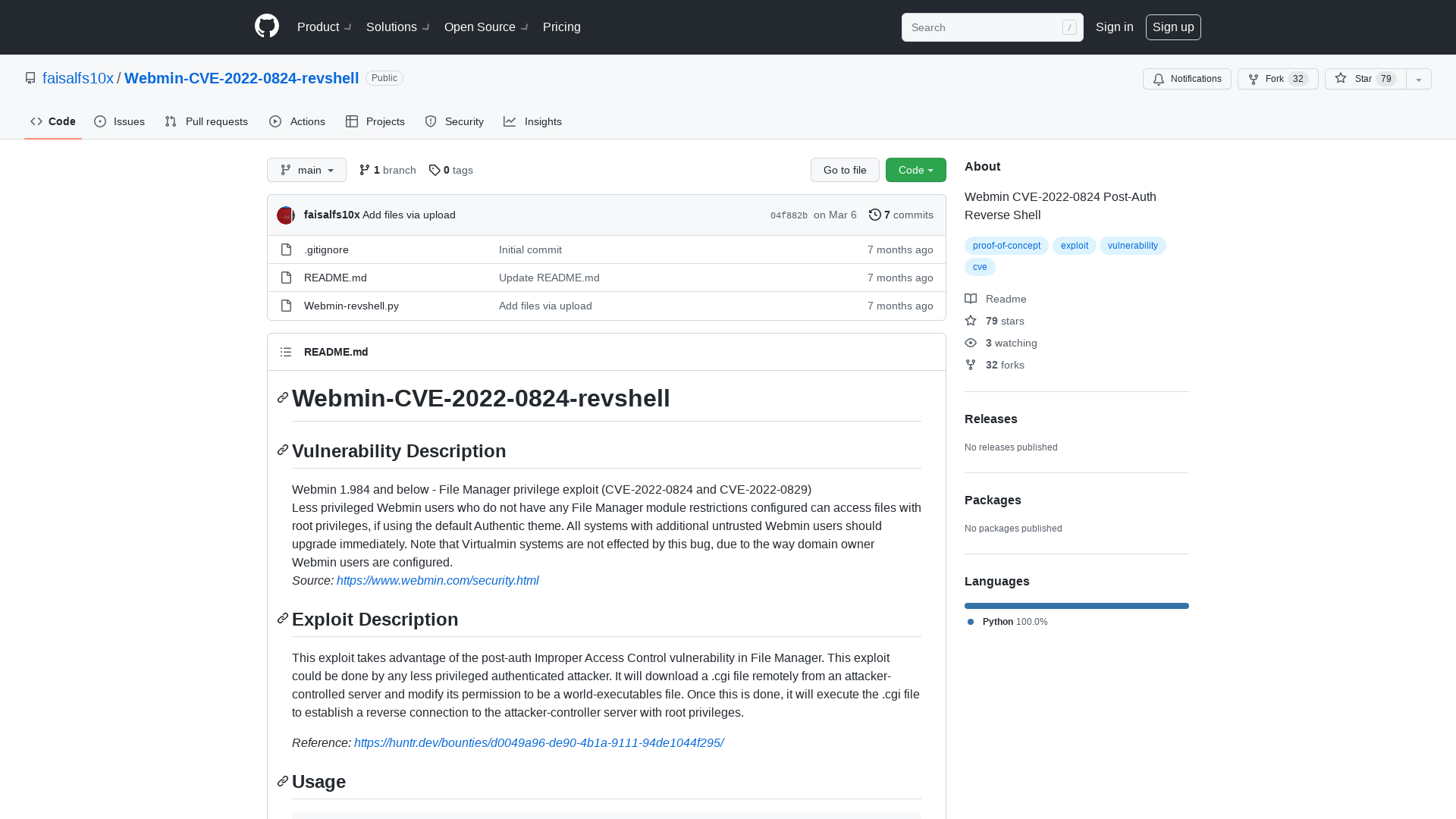Expand the main branch selector
Image resolution: width=1456 pixels, height=819 pixels.
[x=306, y=170]
